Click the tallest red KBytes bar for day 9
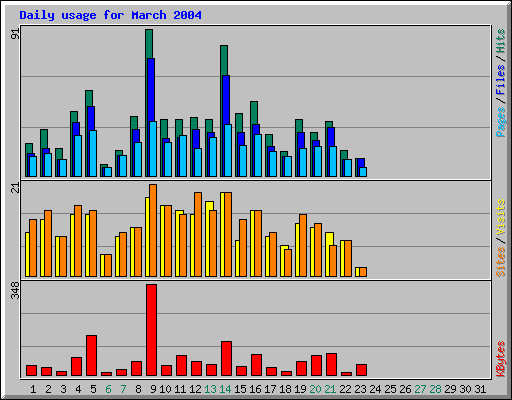Screen dimensions: 512x400 151,330
